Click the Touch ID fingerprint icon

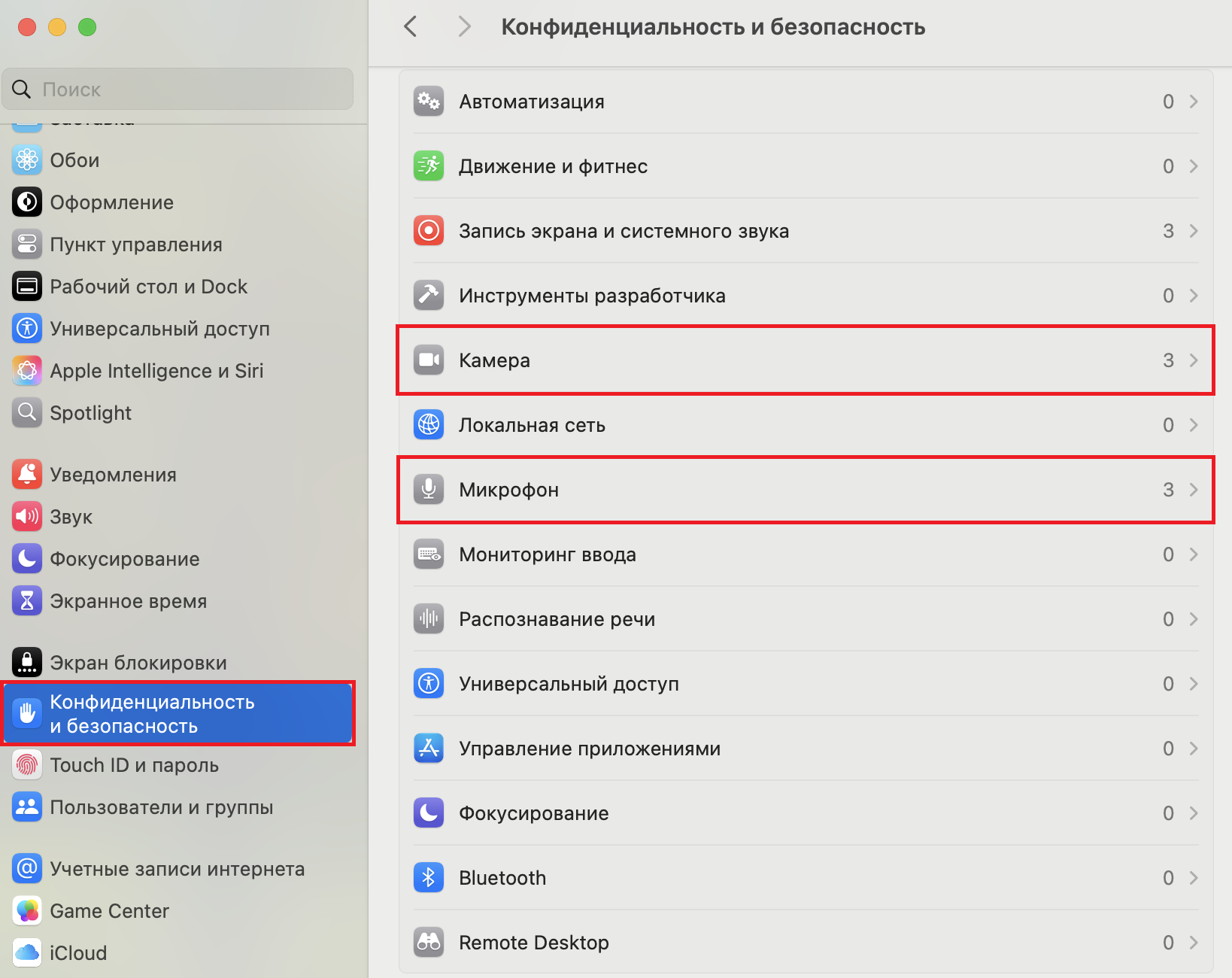pos(27,765)
